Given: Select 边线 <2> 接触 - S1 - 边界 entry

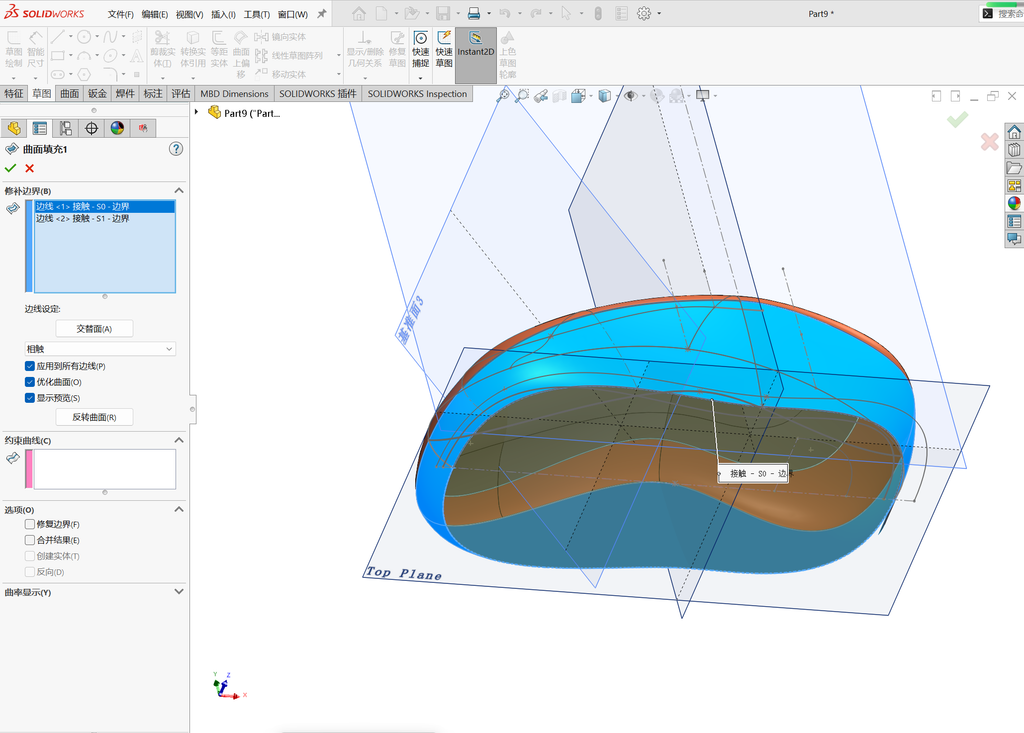Looking at the screenshot, I should click(104, 218).
